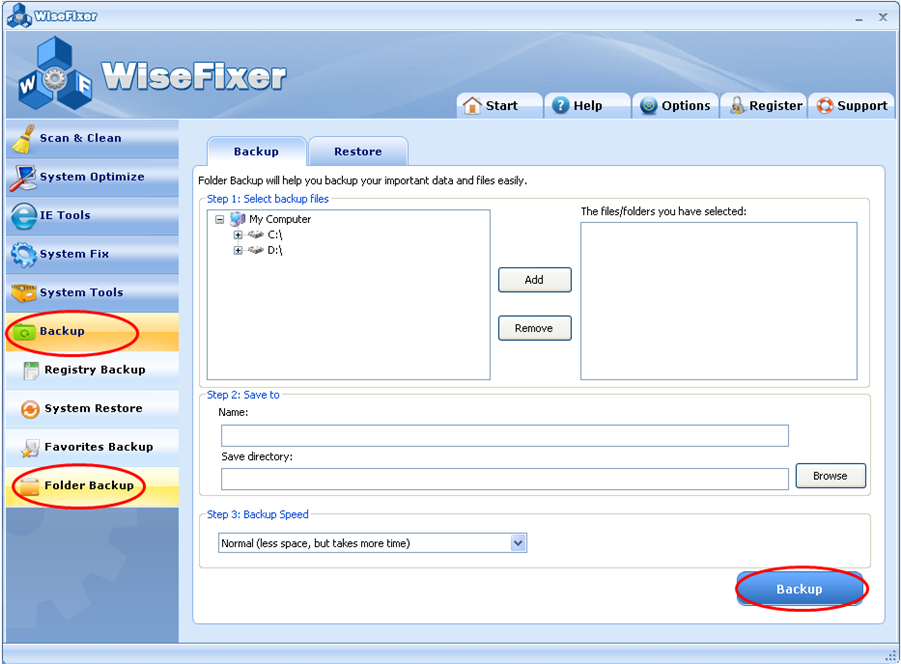Viewport: 901px width, 664px height.
Task: Open the Backup Speed dropdown arrow
Action: tap(518, 543)
